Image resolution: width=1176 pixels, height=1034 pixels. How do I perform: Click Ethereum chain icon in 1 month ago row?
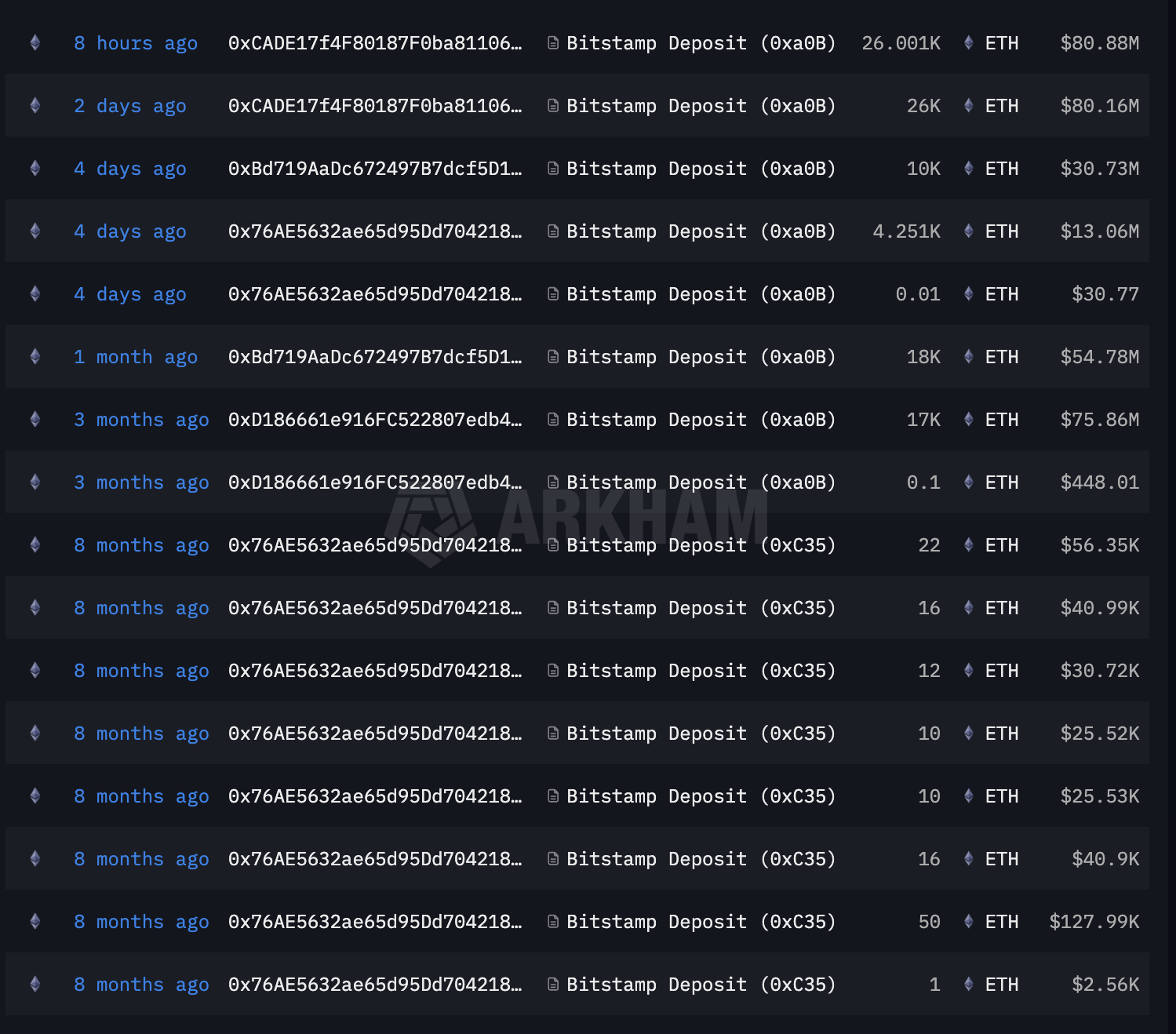[x=35, y=356]
